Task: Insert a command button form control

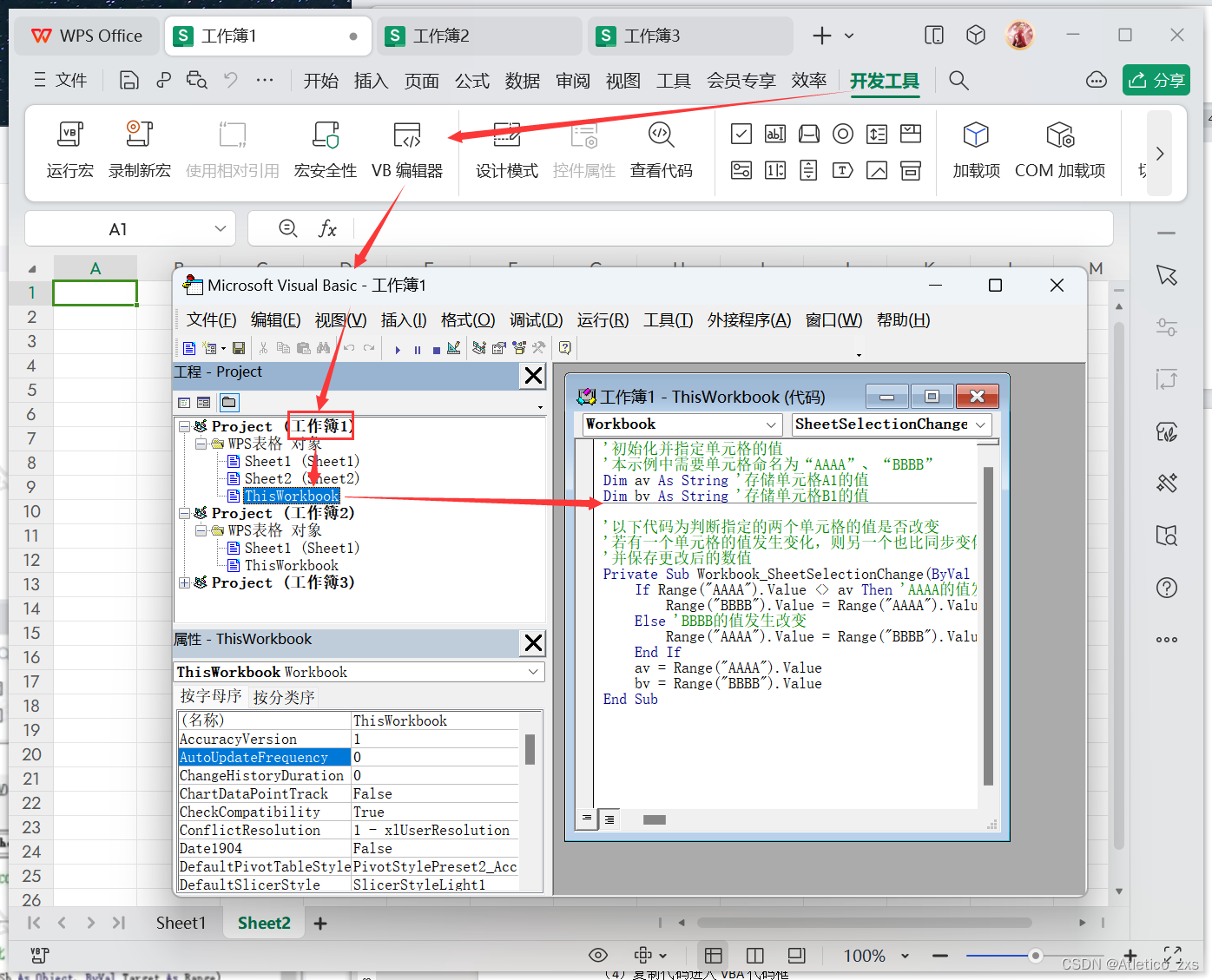Action: pos(809,134)
